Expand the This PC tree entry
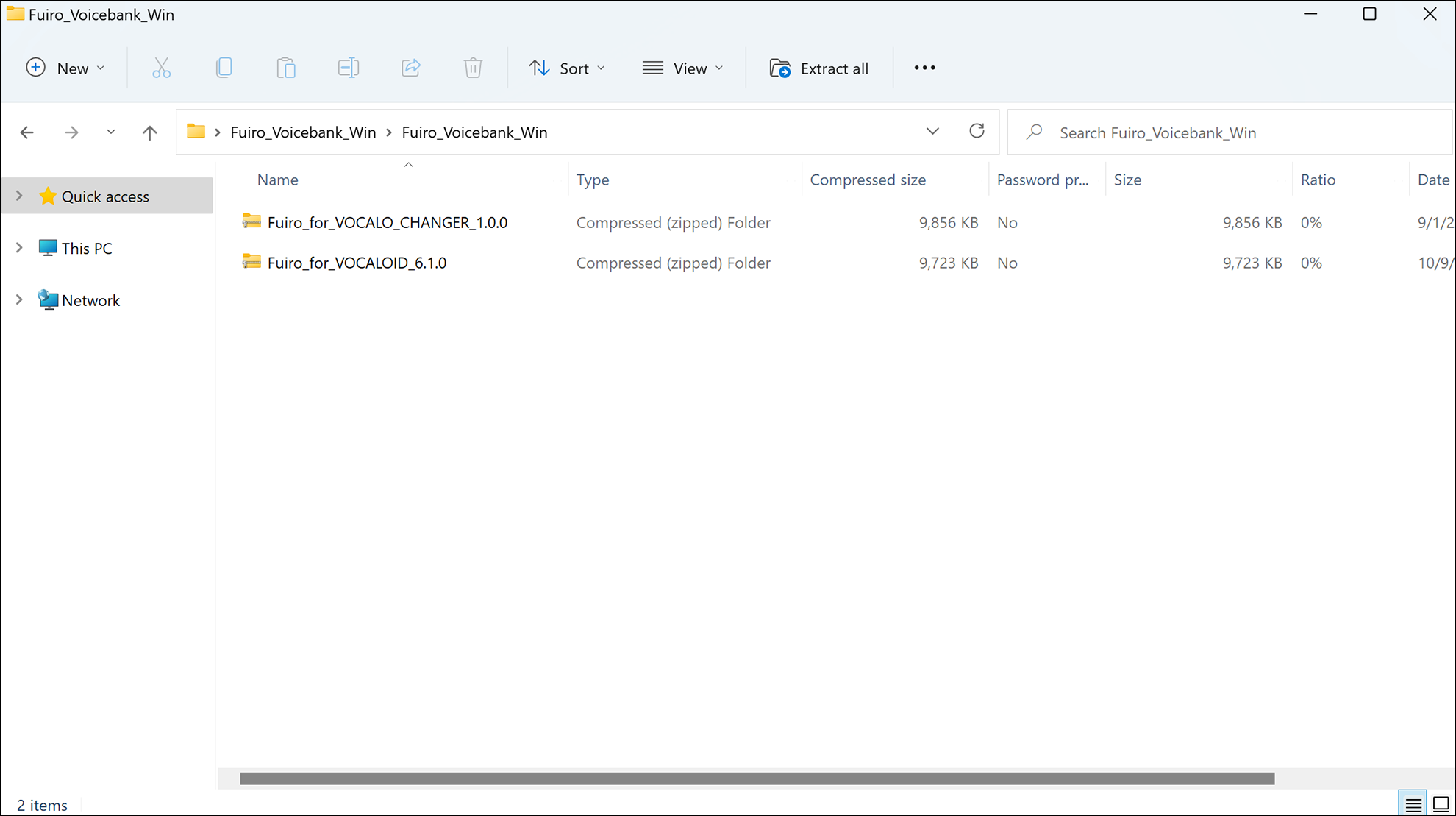1456x816 pixels. point(19,248)
